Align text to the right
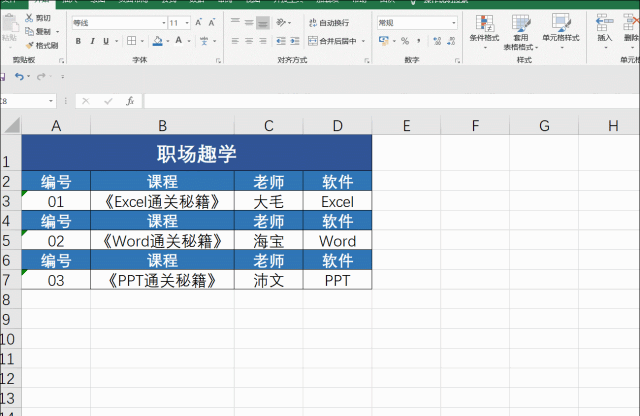 coord(263,41)
